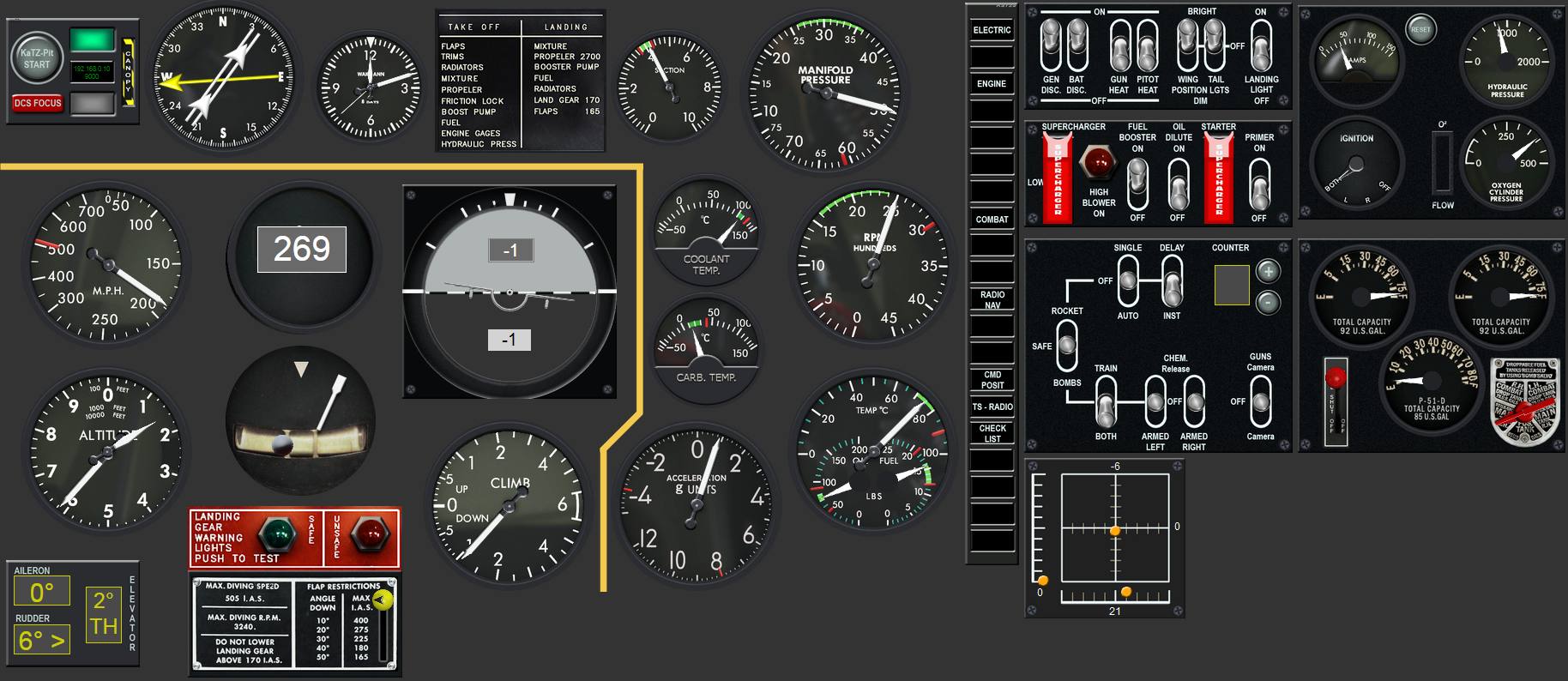Open the CHECK LIST side tab
This screenshot has height=681, width=1568.
coord(992,433)
